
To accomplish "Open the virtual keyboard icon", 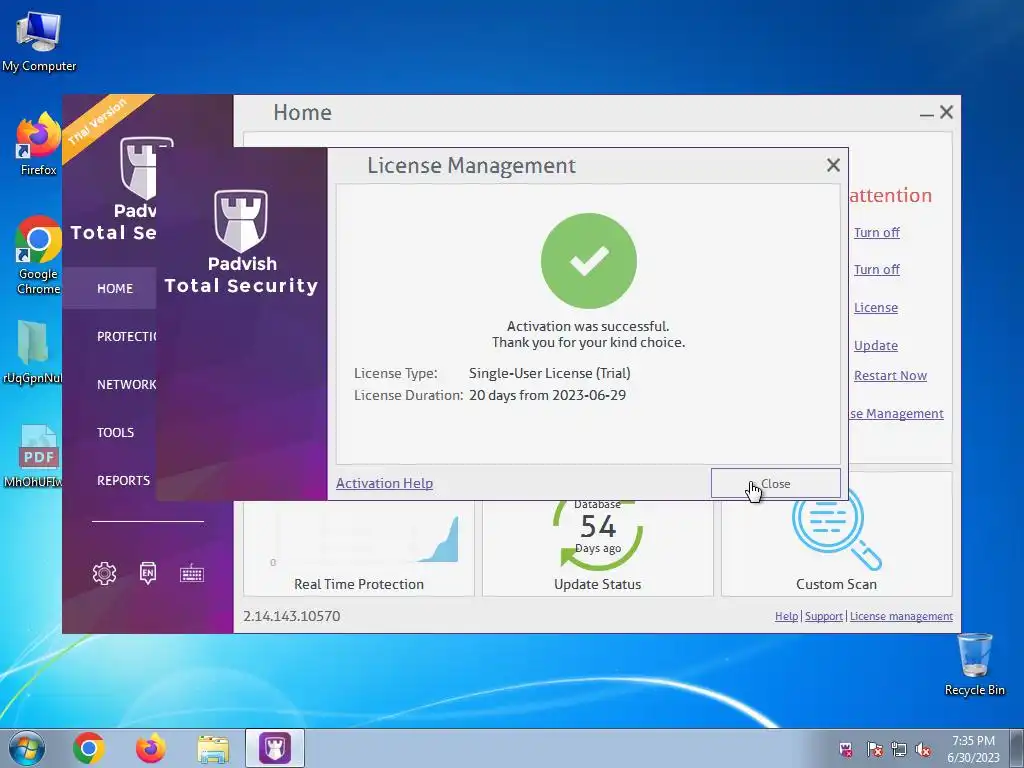I will click(192, 573).
